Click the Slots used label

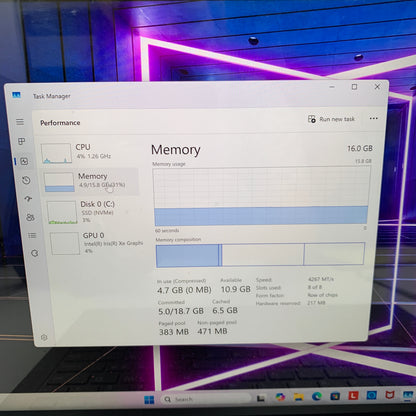point(268,288)
